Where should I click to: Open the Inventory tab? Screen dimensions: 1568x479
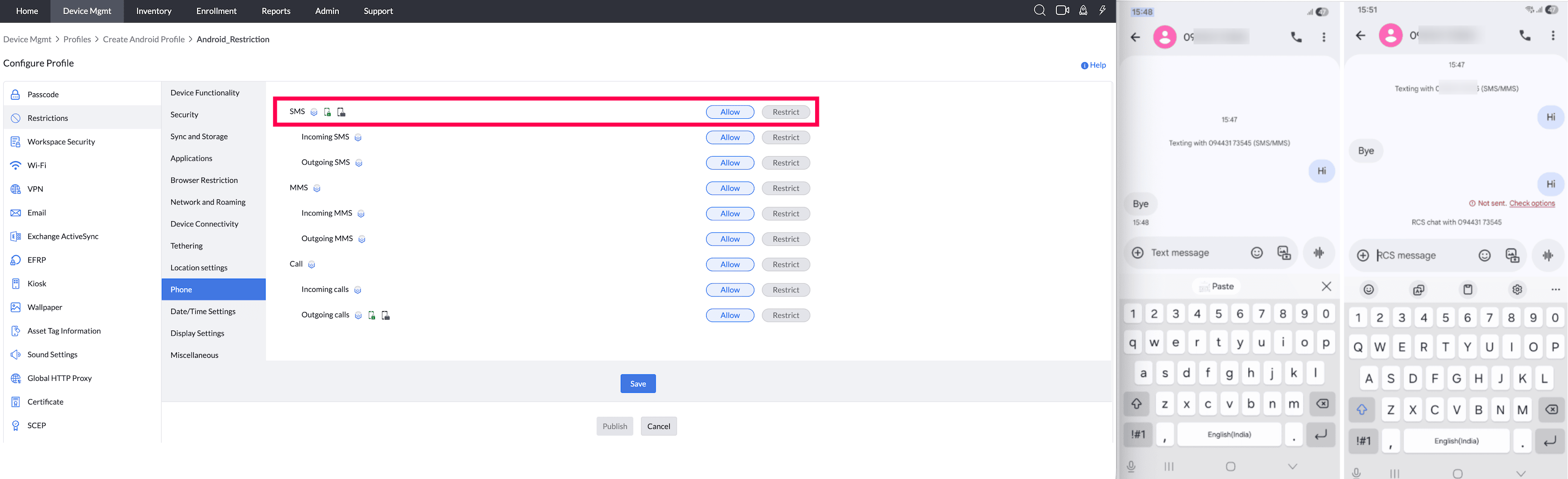[154, 11]
